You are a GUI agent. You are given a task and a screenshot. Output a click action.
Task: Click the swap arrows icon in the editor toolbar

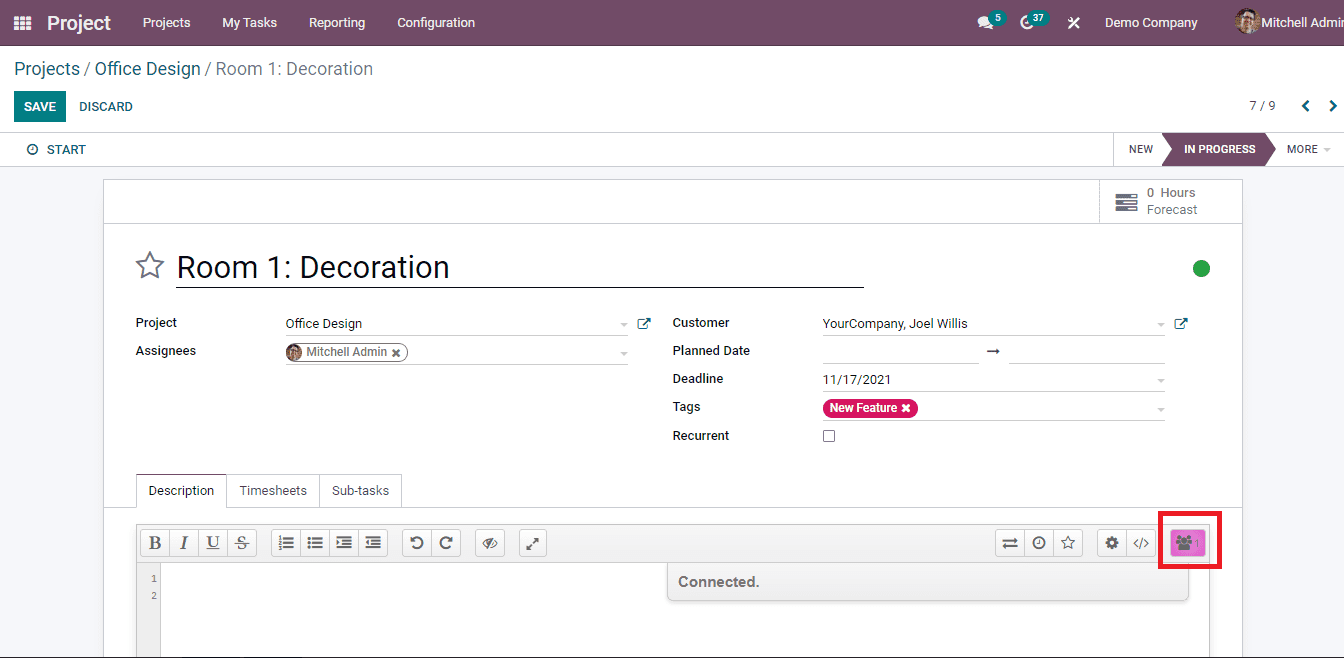click(1009, 542)
